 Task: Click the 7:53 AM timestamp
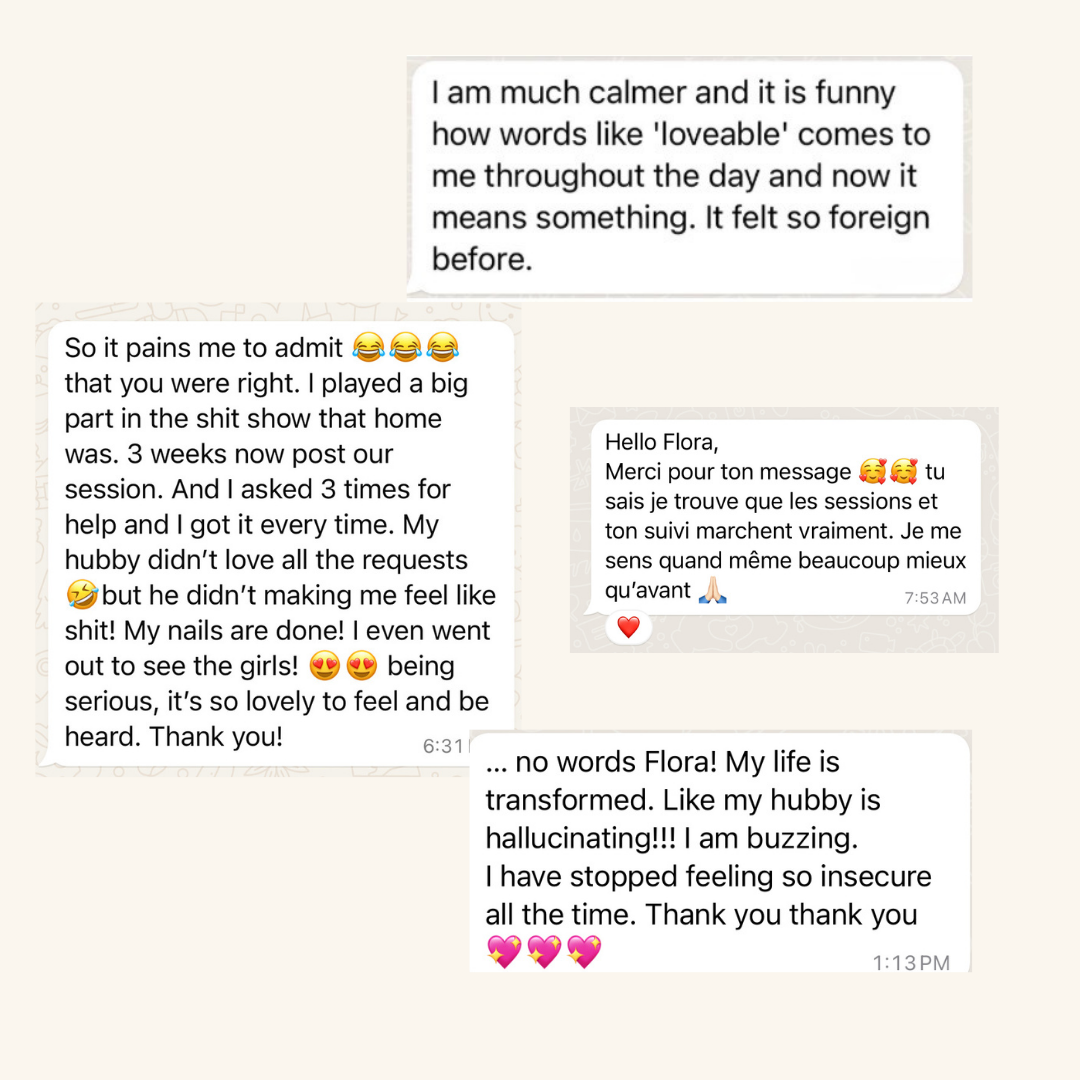tap(935, 598)
